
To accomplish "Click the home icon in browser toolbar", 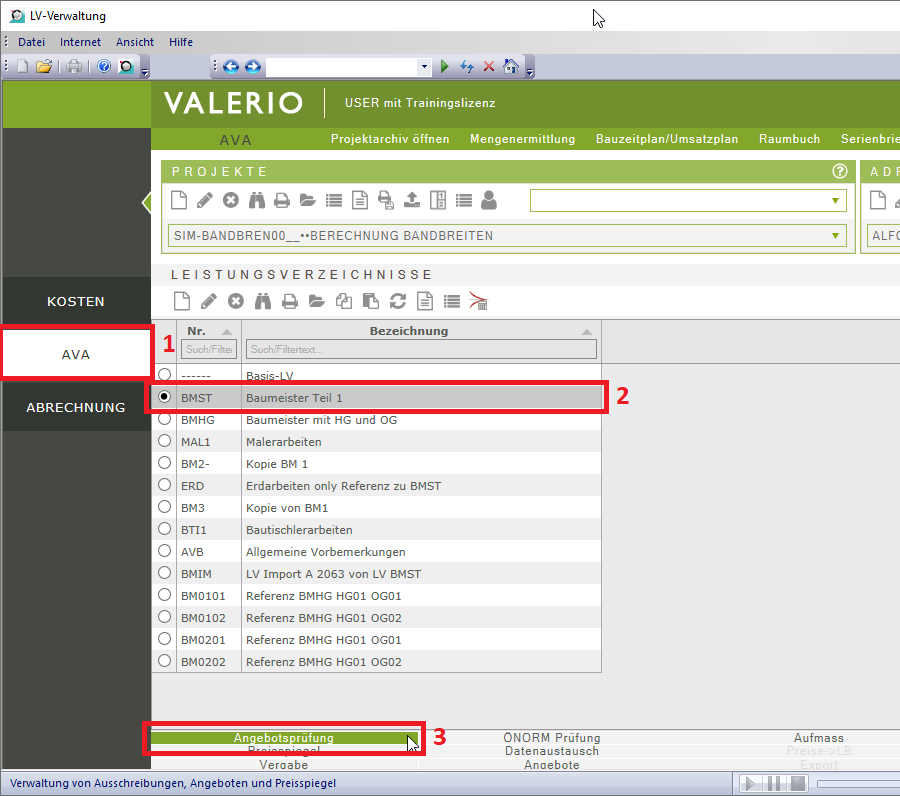I will [511, 66].
